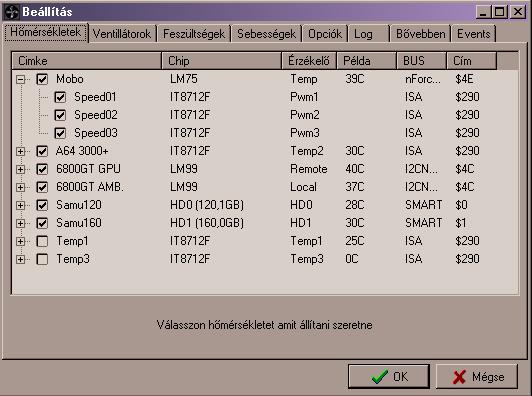The height and width of the screenshot is (396, 532).
Task: Click the 0C sample value
Action: pos(352,259)
